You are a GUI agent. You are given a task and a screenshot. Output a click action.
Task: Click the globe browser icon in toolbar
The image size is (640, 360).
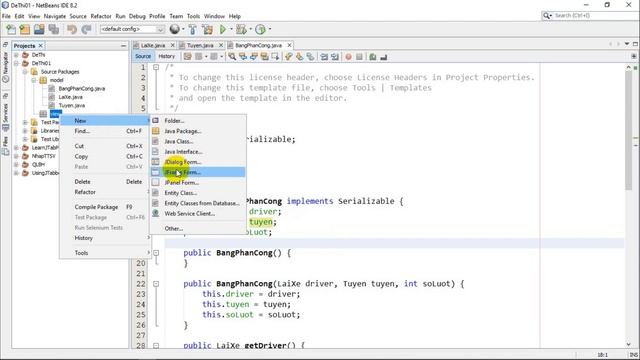point(175,29)
